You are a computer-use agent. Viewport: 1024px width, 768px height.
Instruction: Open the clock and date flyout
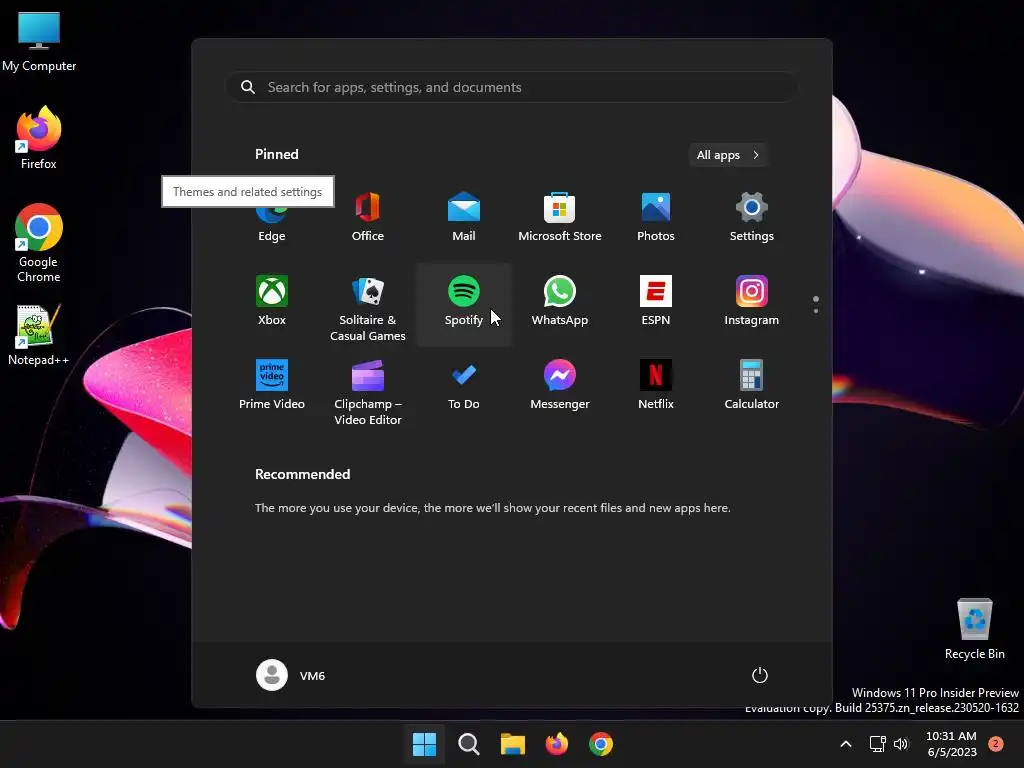click(952, 744)
